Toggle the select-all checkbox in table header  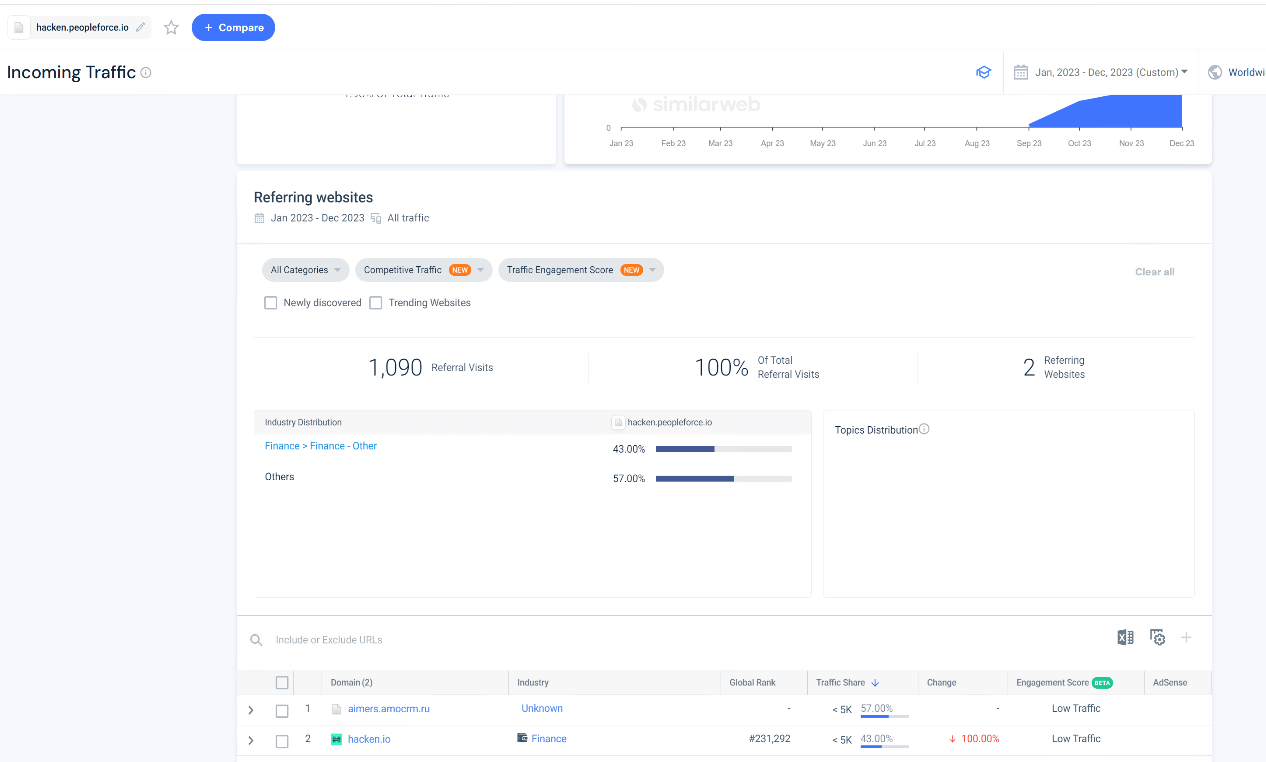282,683
